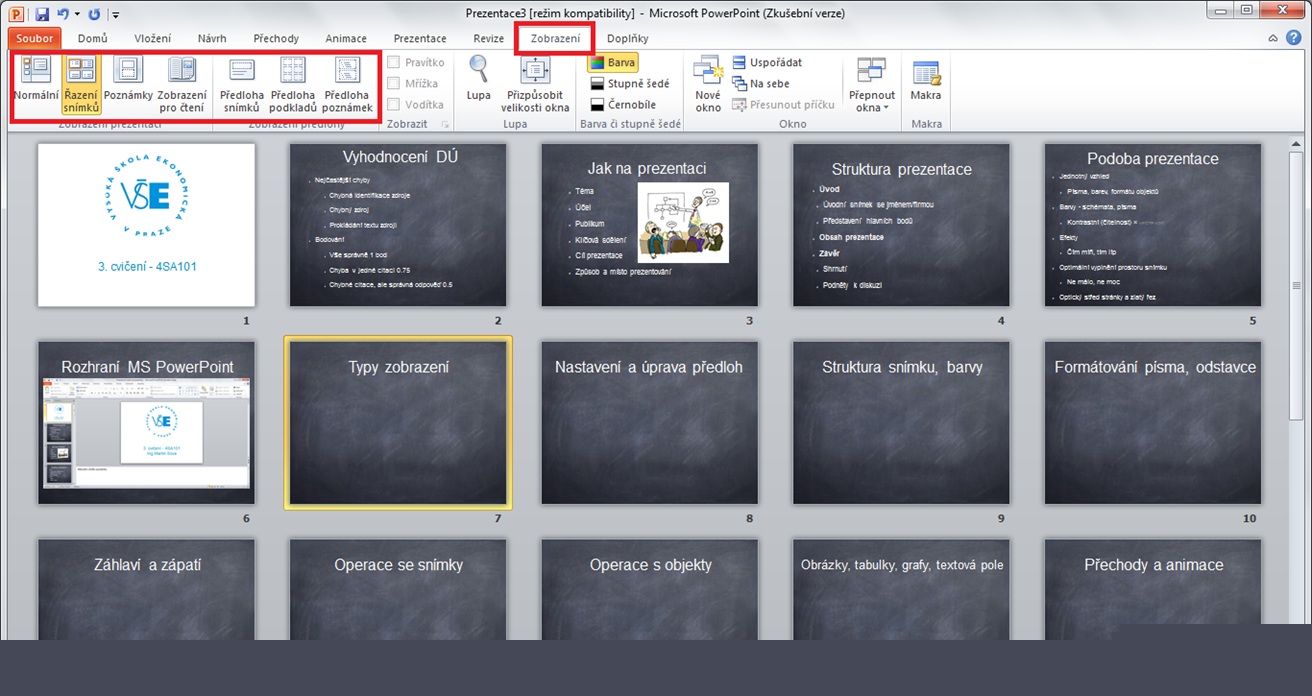Open the Soubor tab

coord(35,38)
